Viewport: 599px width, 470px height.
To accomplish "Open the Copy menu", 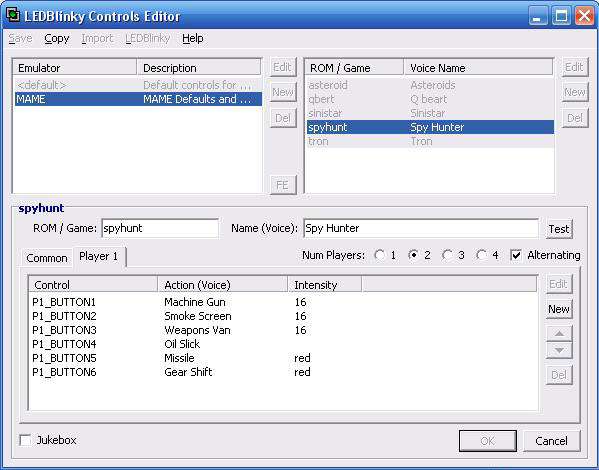I will tap(57, 38).
